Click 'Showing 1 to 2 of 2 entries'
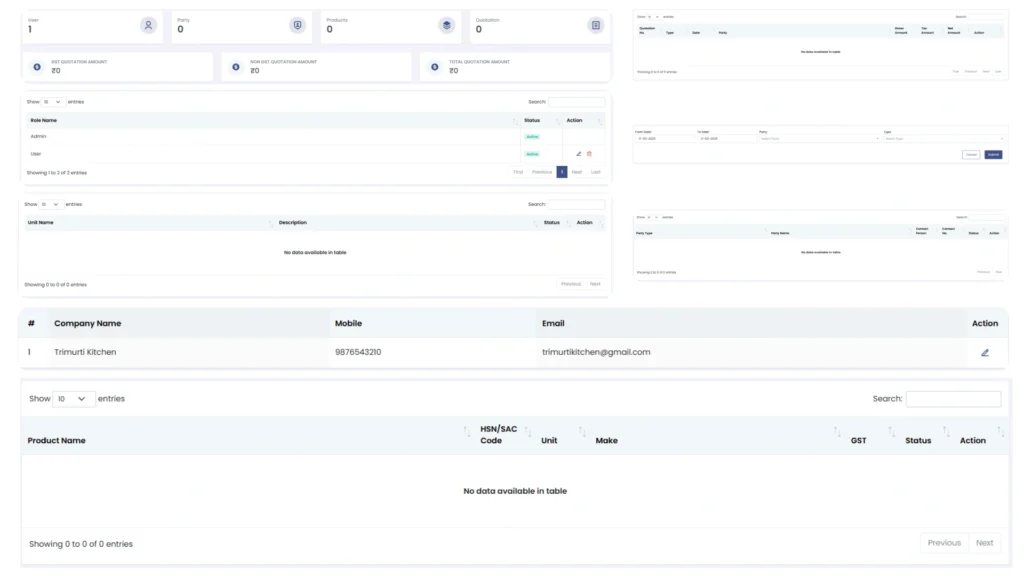This screenshot has width=1024, height=576. point(57,173)
